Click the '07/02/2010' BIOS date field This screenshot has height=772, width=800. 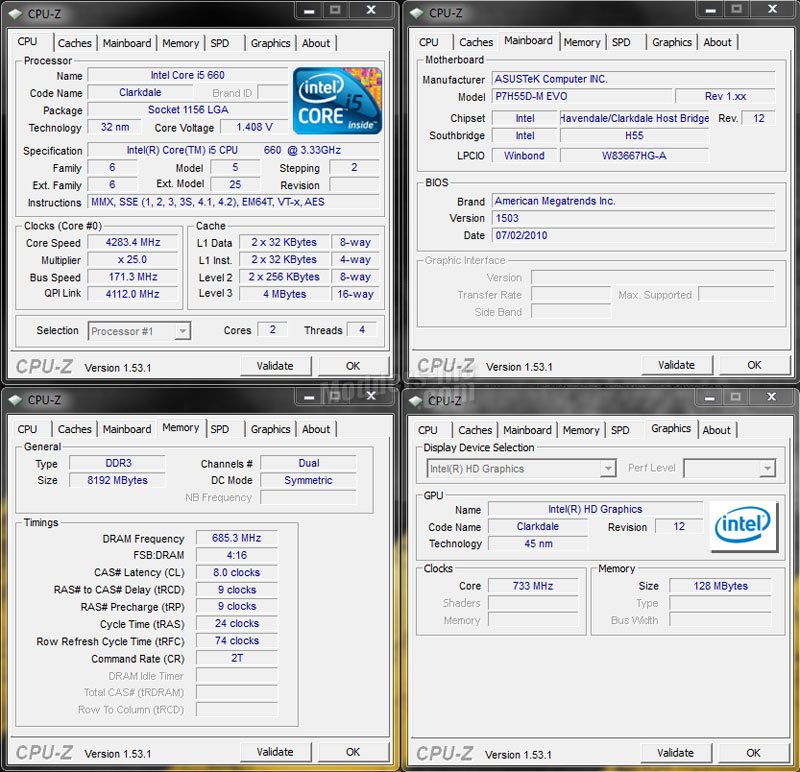(633, 235)
